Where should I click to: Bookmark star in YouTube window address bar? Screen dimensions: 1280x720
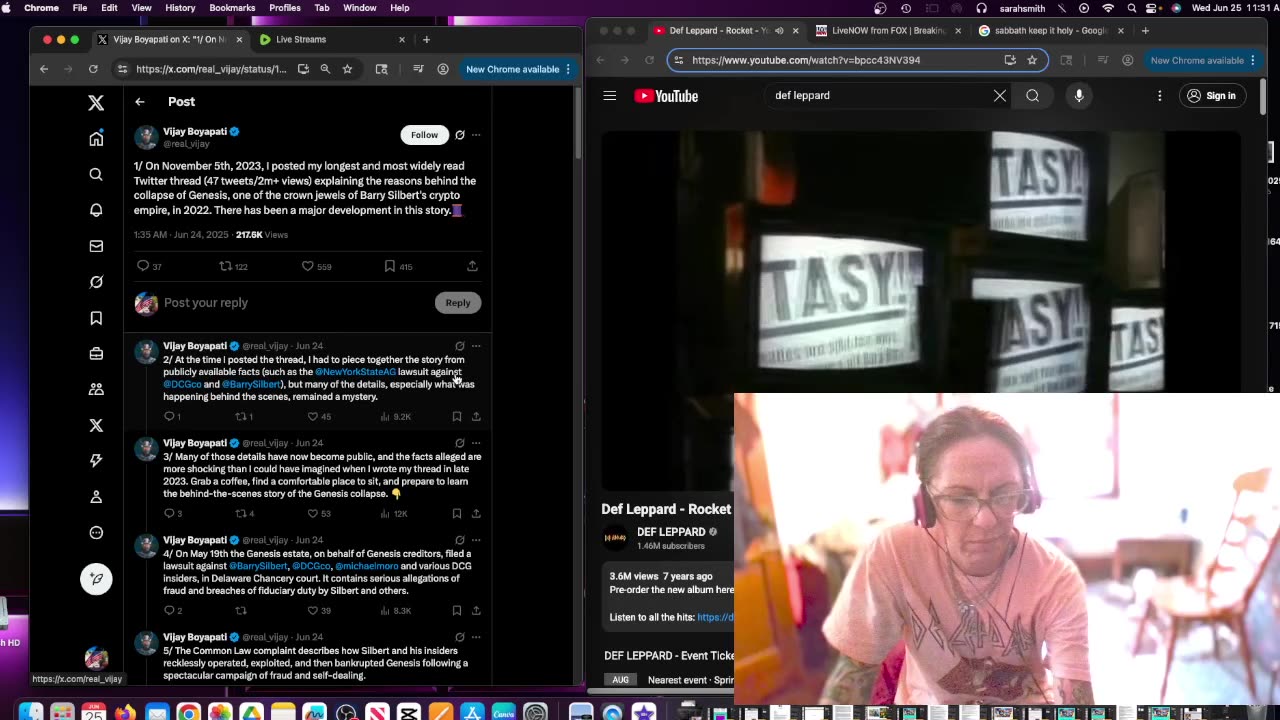tap(1032, 60)
